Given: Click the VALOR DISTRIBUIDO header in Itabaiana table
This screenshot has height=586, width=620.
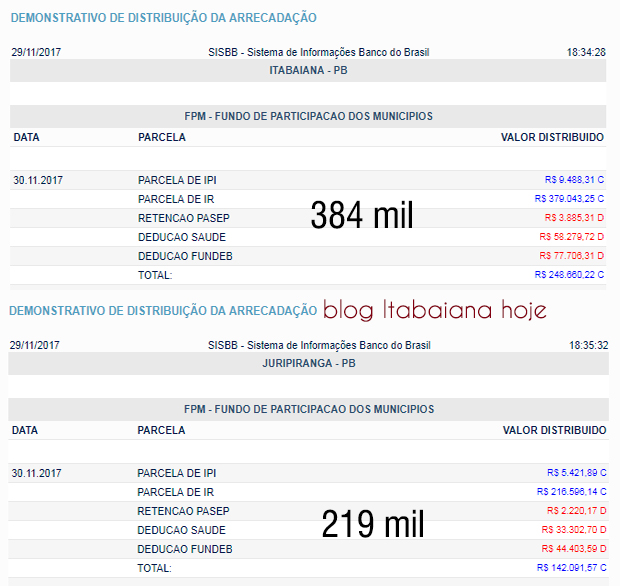Looking at the screenshot, I should [x=552, y=138].
